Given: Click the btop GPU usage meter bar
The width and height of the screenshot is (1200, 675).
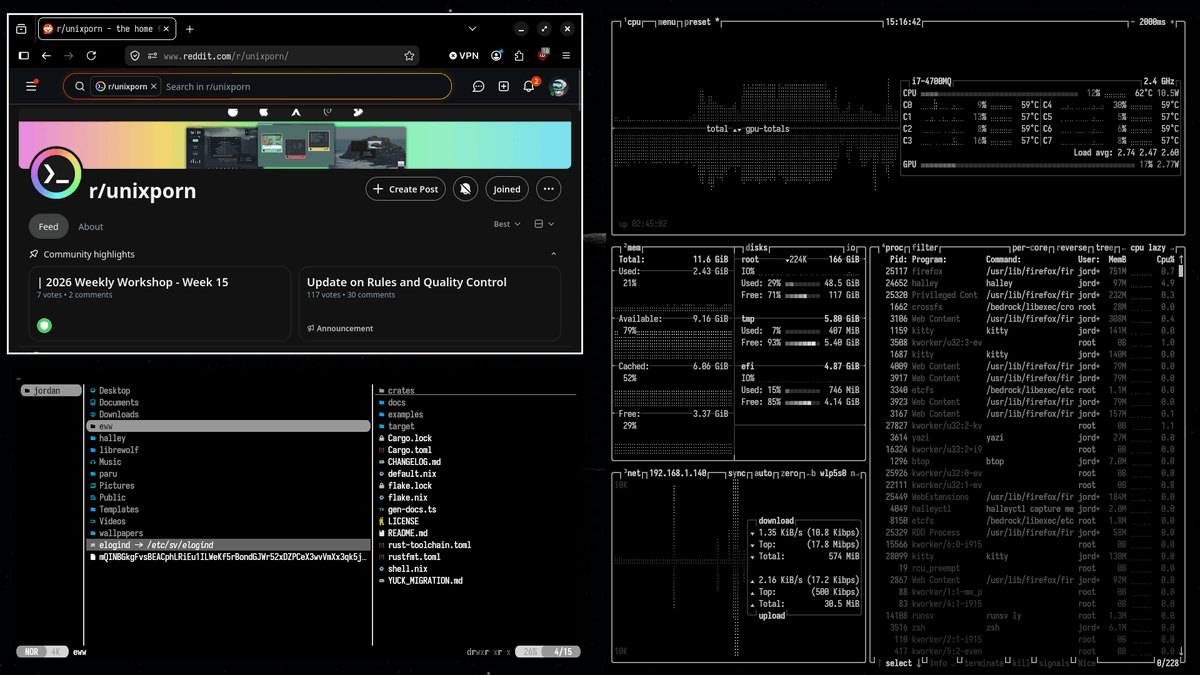Looking at the screenshot, I should pyautogui.click(x=1028, y=164).
